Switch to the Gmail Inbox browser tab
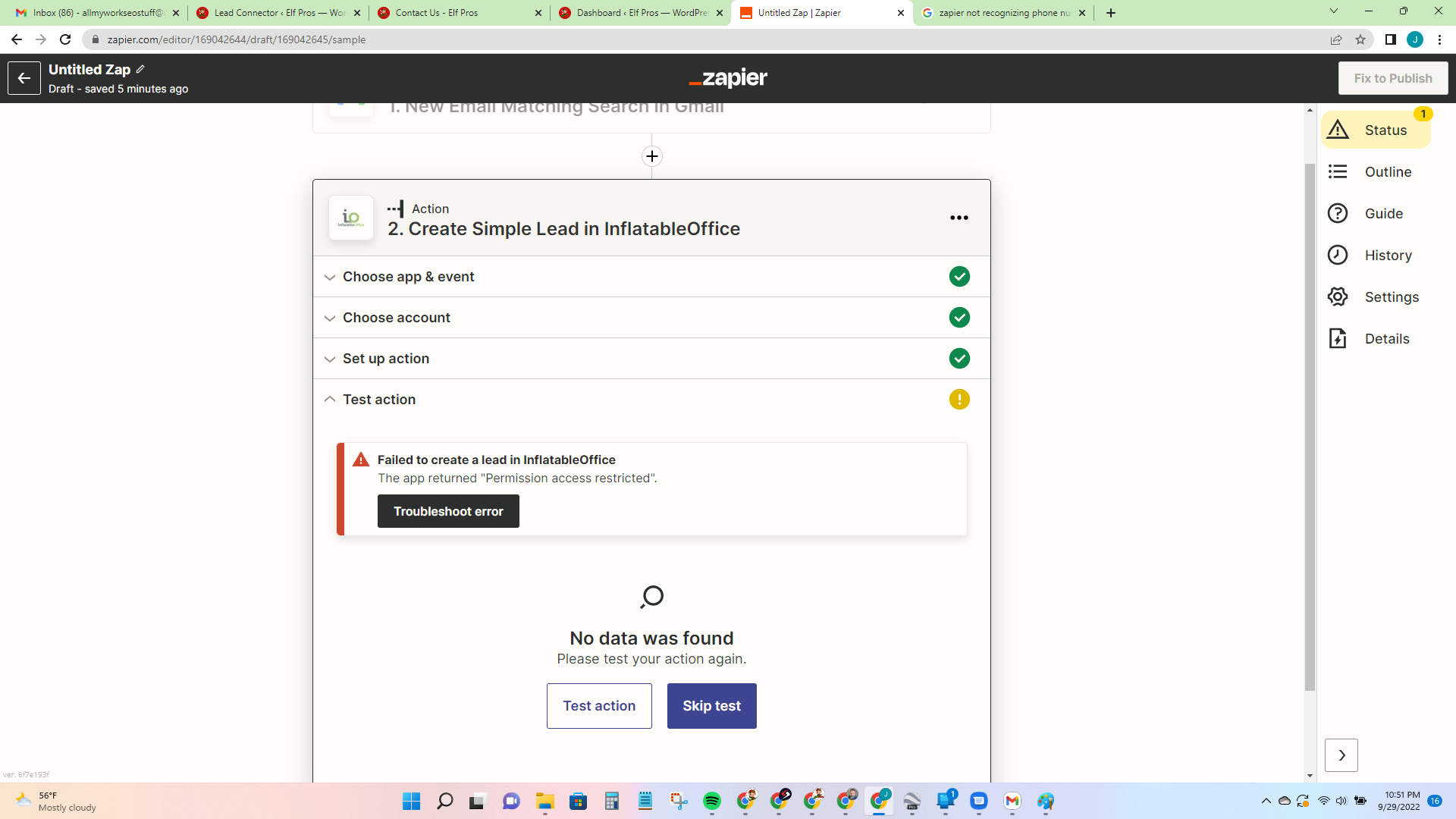 tap(97, 13)
